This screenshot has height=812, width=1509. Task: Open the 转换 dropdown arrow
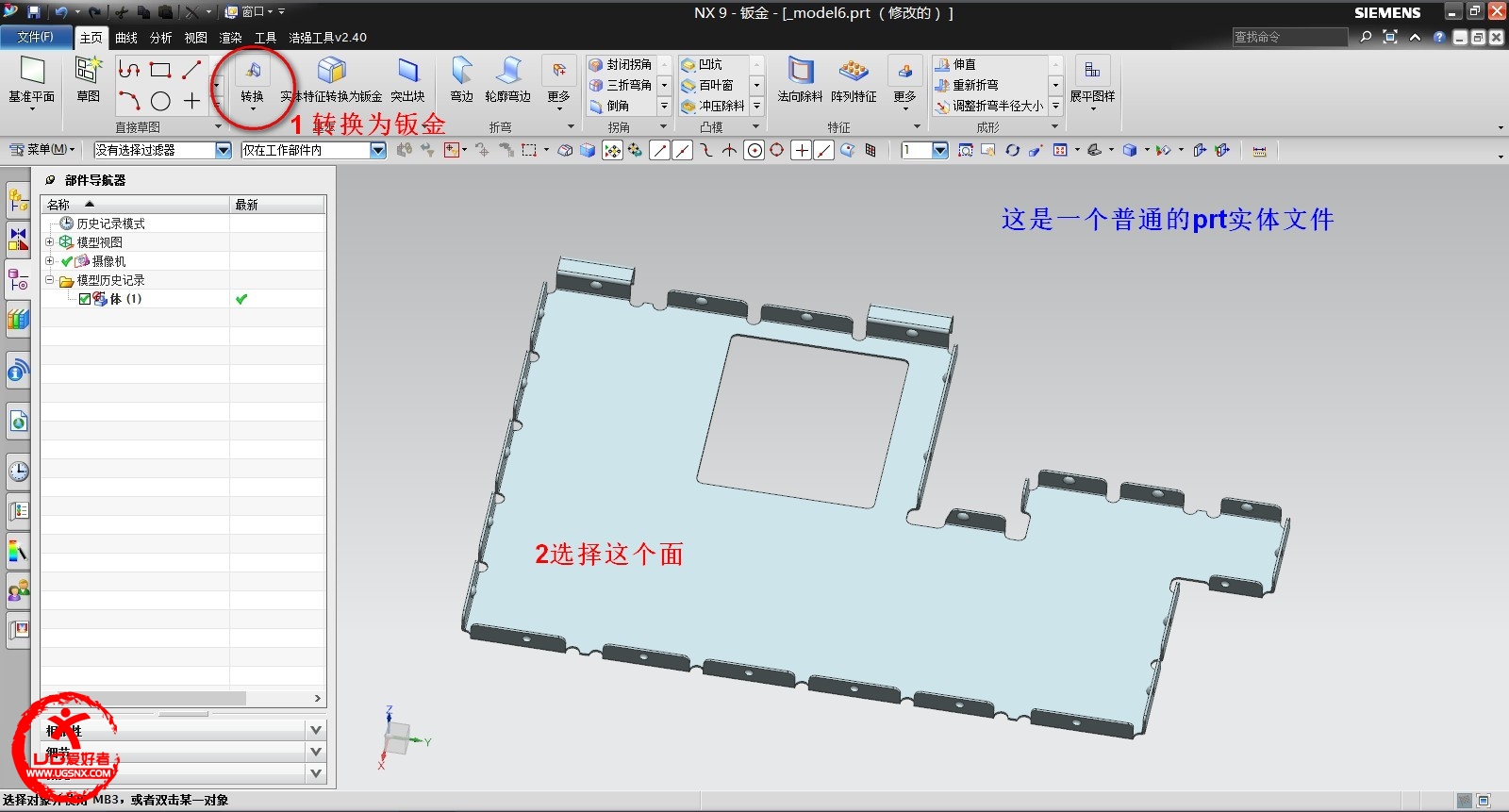[x=252, y=109]
